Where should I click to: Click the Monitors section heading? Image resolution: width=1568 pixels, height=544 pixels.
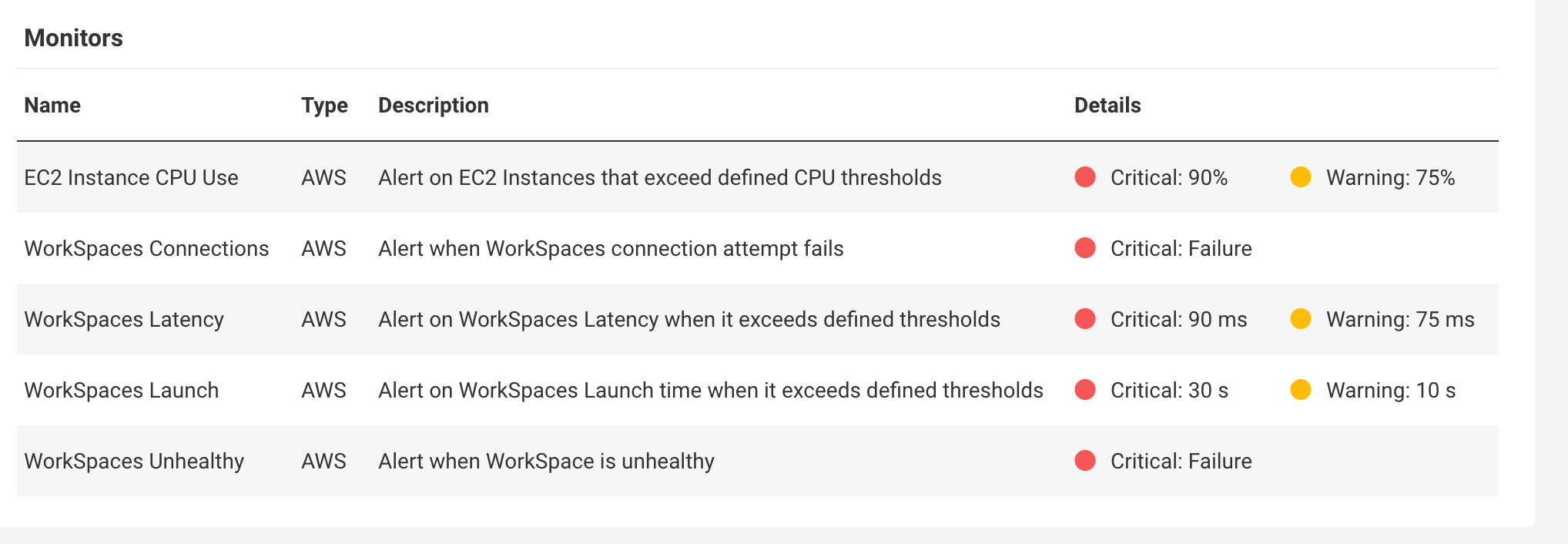point(74,38)
